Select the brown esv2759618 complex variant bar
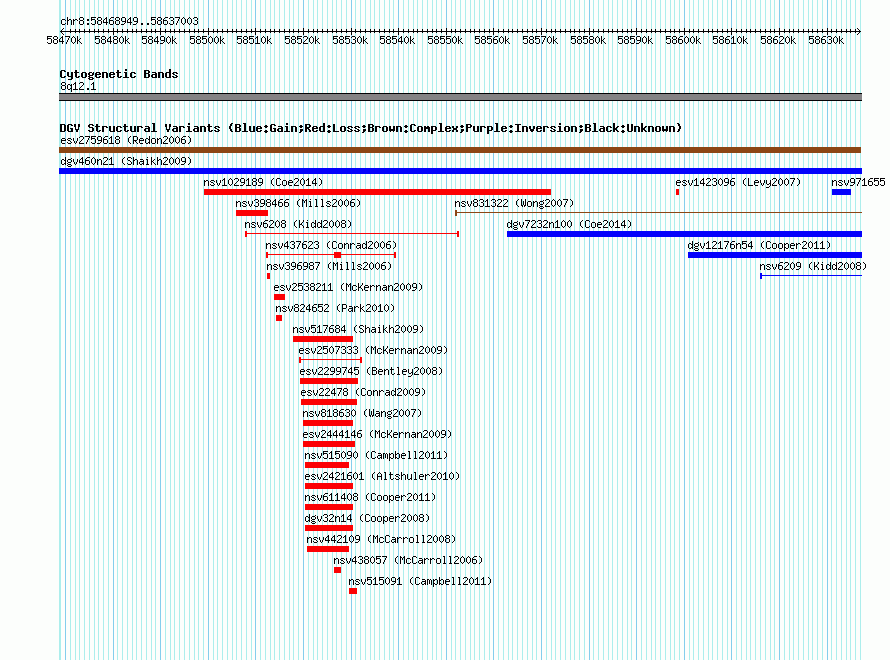The width and height of the screenshot is (890, 660). coord(460,150)
